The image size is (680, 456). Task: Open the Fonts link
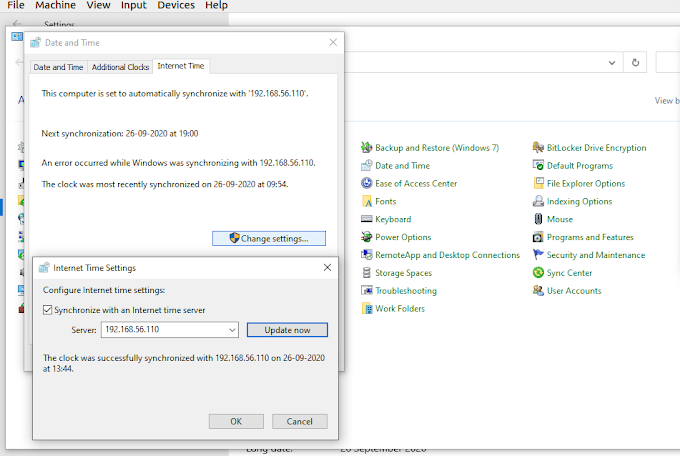(x=386, y=201)
